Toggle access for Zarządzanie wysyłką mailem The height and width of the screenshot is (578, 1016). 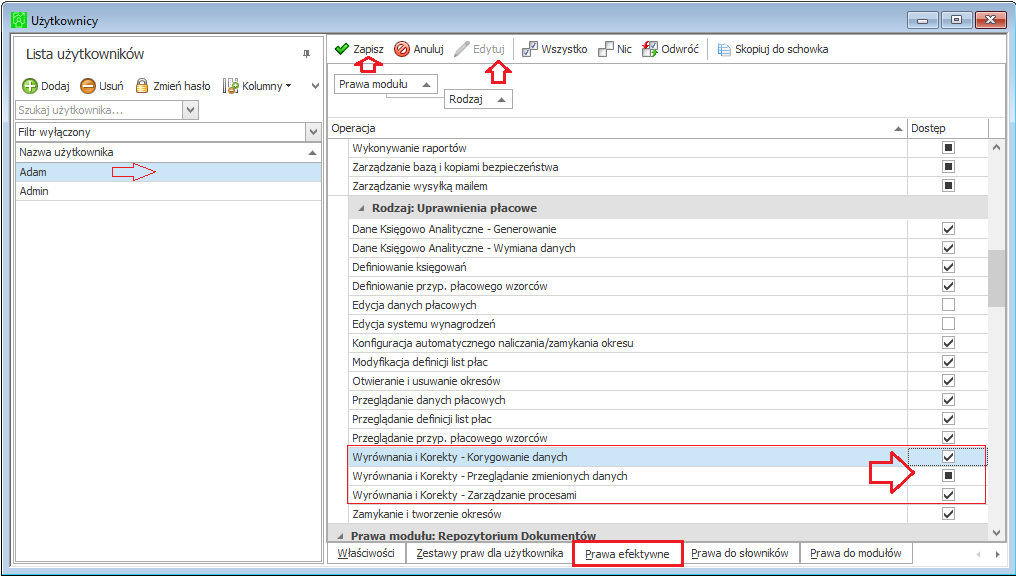pyautogui.click(x=948, y=186)
